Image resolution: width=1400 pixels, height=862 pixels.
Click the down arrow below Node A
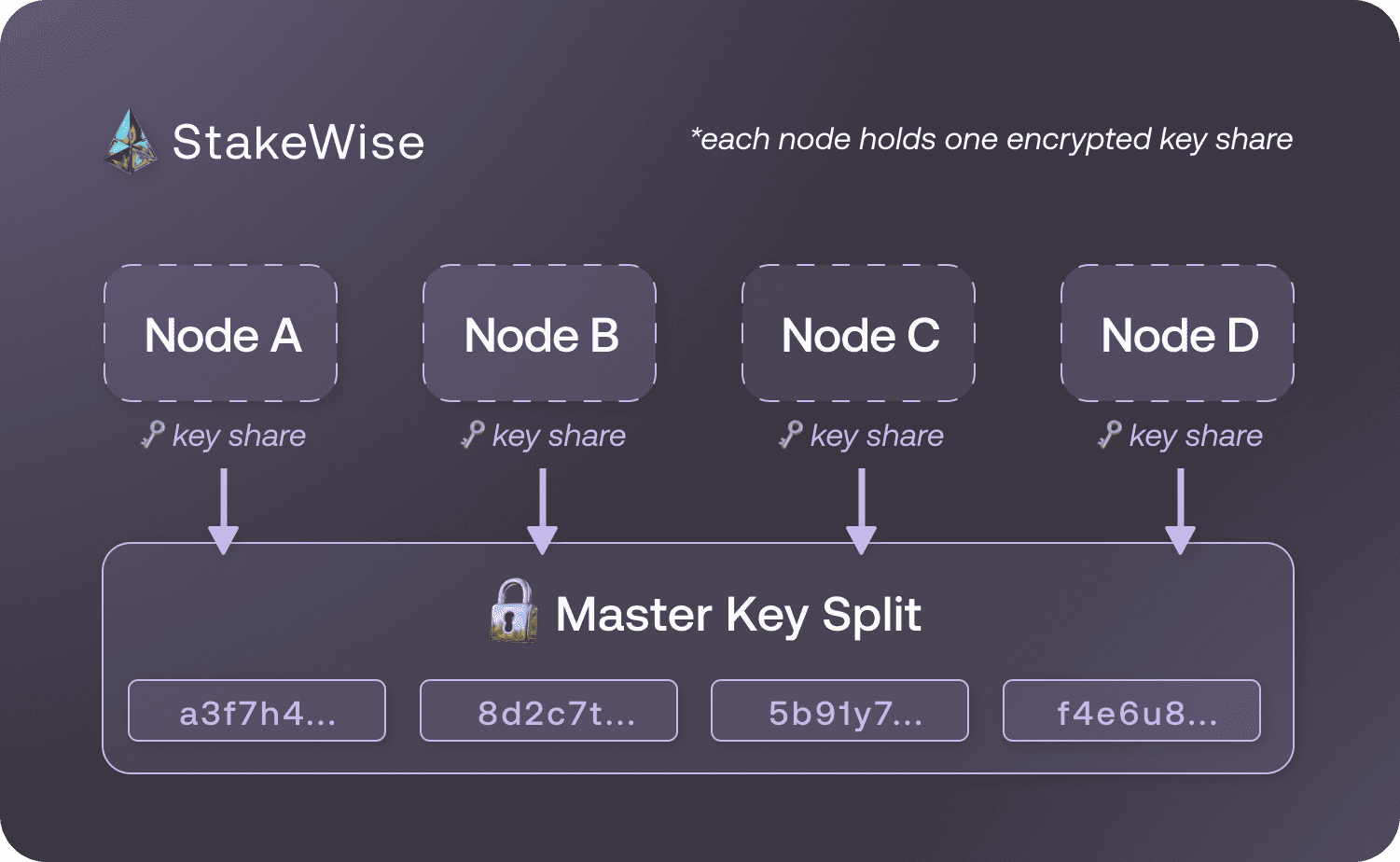[x=224, y=510]
